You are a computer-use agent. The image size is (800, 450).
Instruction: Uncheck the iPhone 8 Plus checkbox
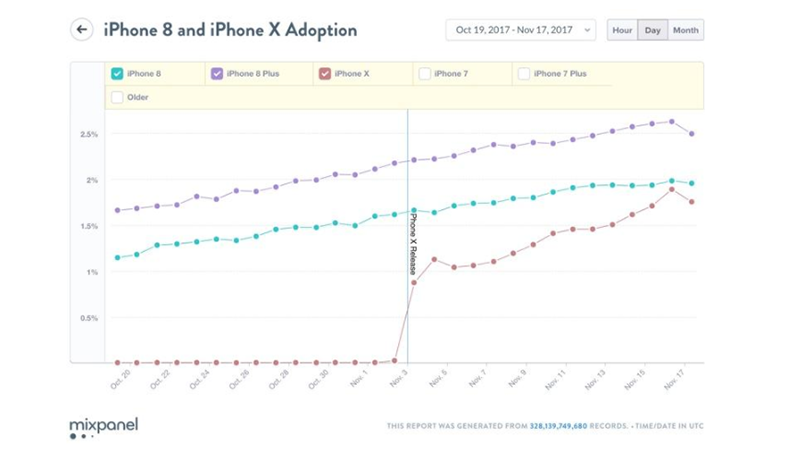point(217,73)
